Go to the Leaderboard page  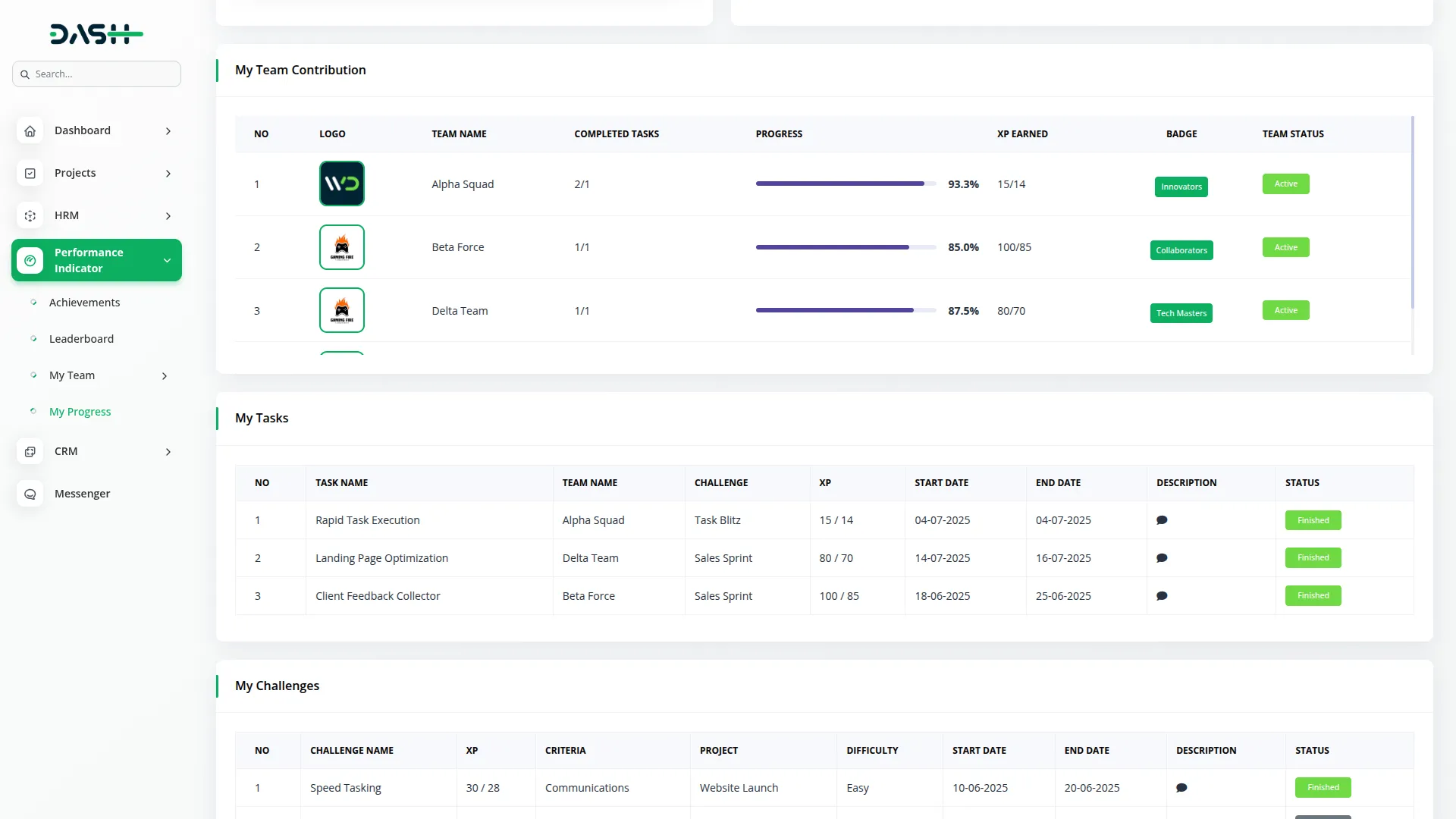click(81, 339)
